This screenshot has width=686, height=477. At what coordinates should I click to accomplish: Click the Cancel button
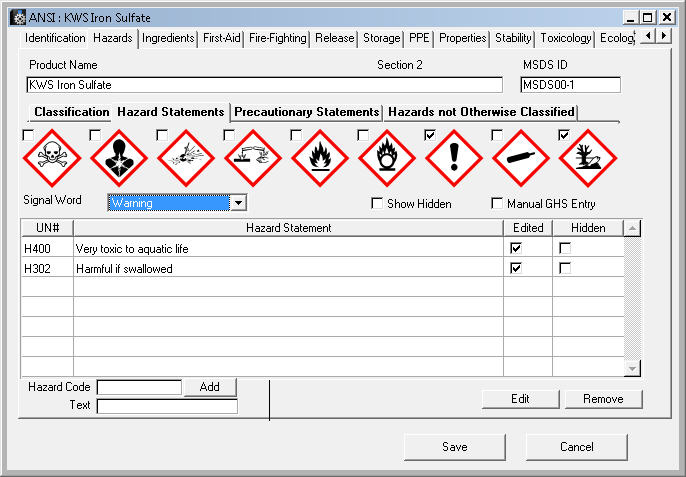click(x=577, y=447)
